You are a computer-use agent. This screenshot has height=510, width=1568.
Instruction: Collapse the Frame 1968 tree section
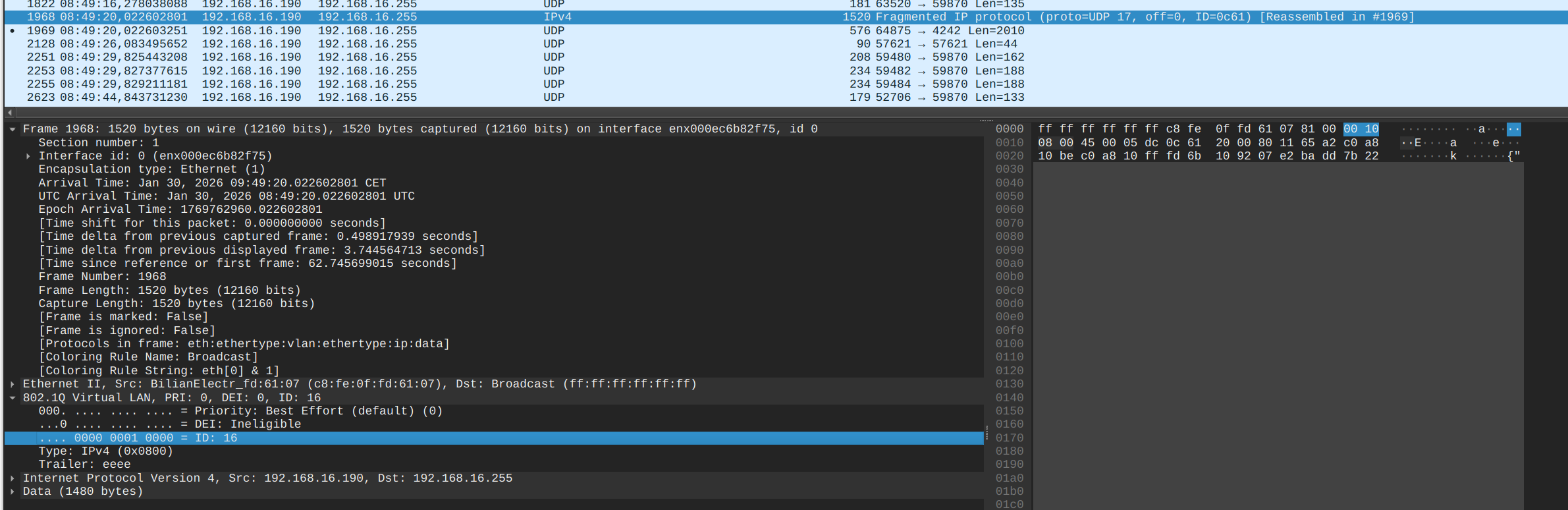pyautogui.click(x=13, y=129)
